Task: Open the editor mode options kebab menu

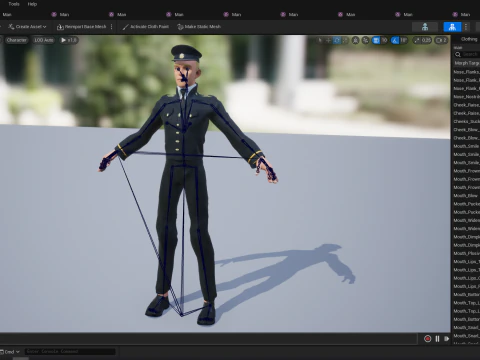Action: click(x=466, y=27)
